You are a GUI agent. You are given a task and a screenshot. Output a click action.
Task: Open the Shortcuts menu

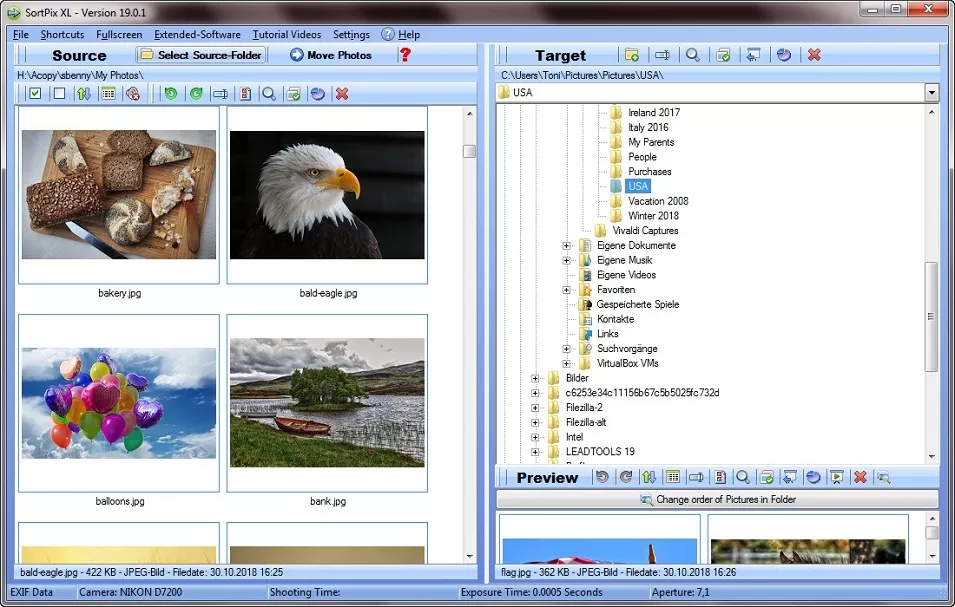[62, 35]
